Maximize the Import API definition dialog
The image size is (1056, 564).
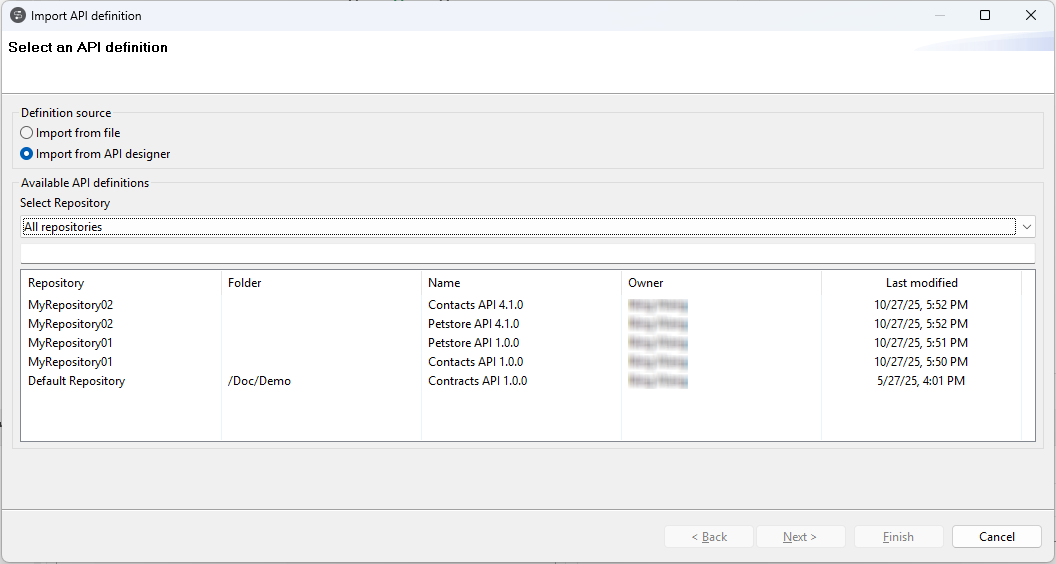coord(985,15)
